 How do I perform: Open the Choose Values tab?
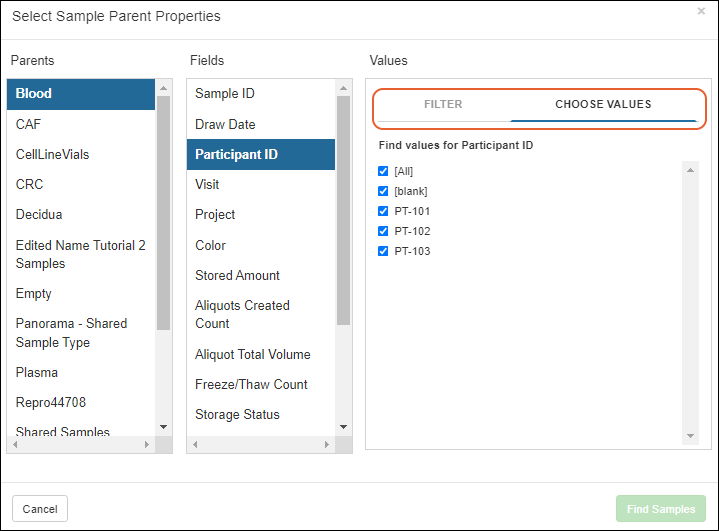coord(603,105)
